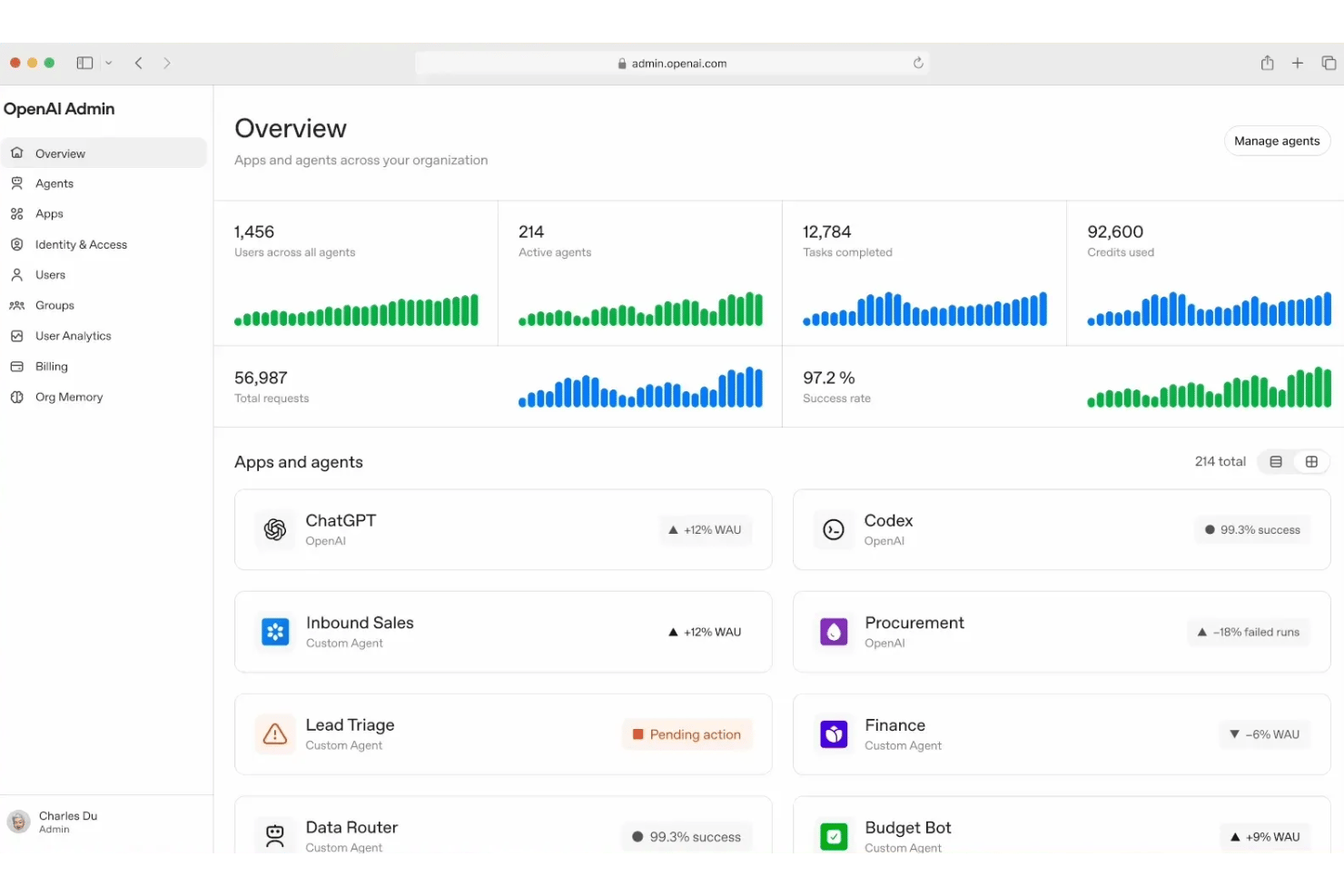
Task: Click the −18% failed runs badge
Action: pyautogui.click(x=1249, y=633)
